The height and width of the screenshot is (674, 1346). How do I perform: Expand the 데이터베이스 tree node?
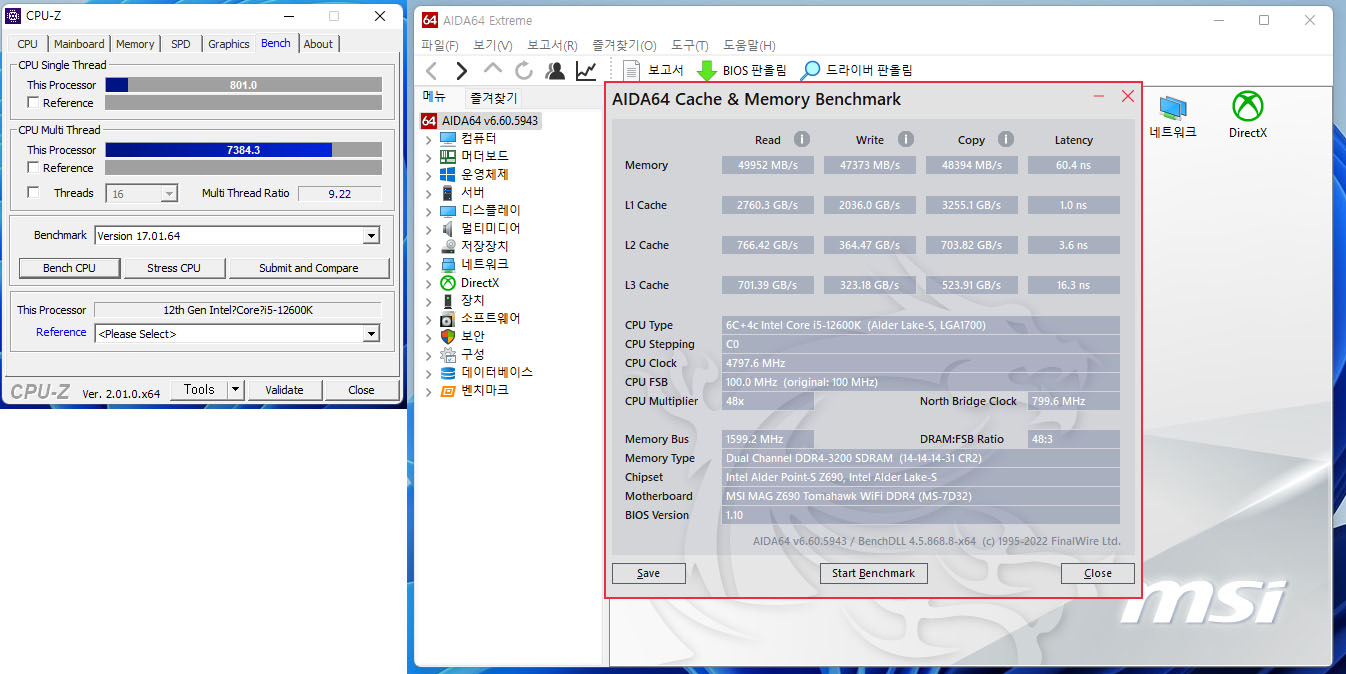pyautogui.click(x=429, y=373)
